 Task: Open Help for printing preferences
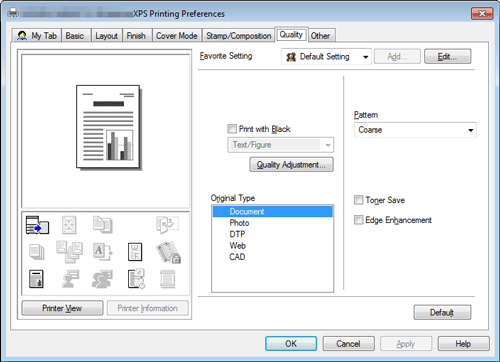(463, 344)
